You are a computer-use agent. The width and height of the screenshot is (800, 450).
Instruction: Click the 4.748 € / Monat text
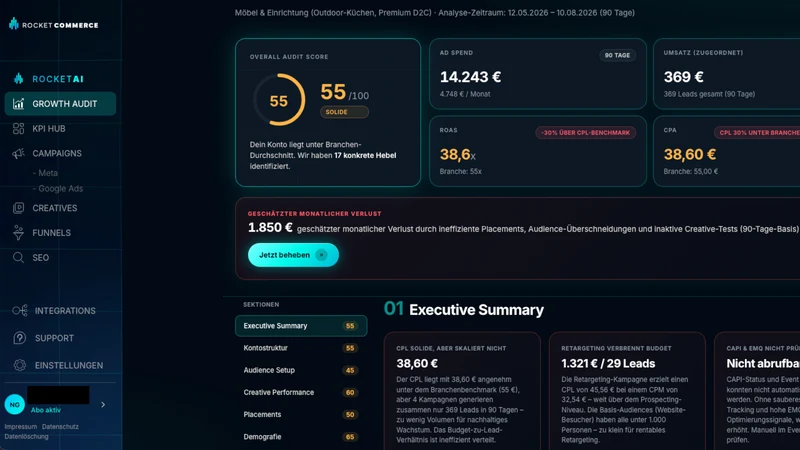coord(465,94)
